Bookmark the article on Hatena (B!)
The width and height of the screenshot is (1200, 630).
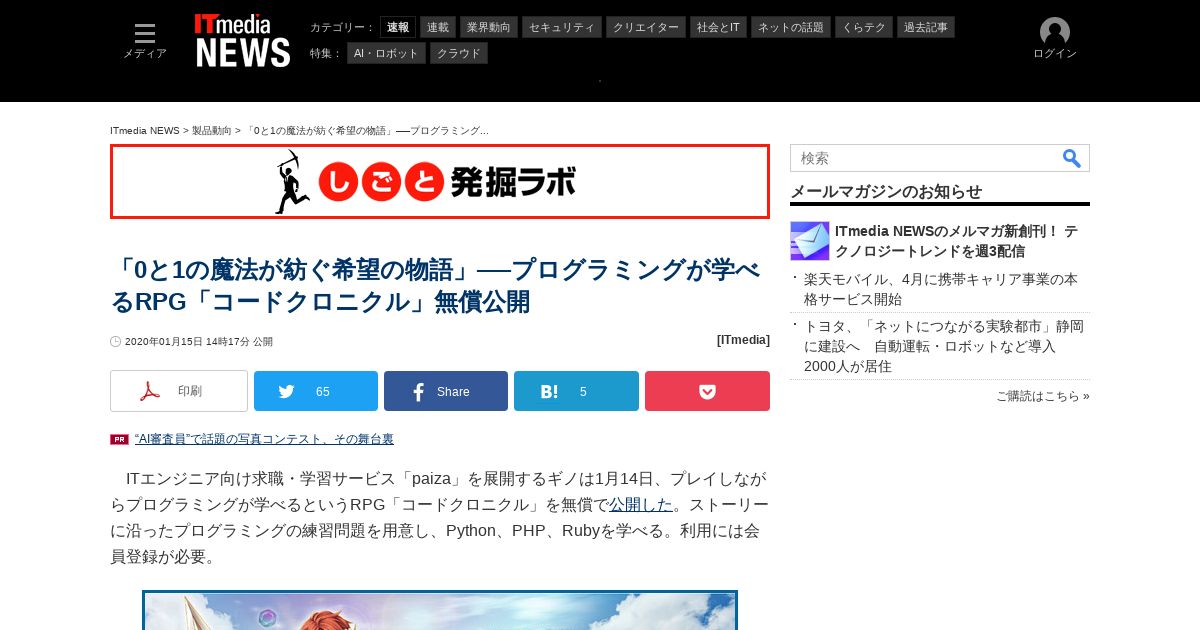click(576, 391)
